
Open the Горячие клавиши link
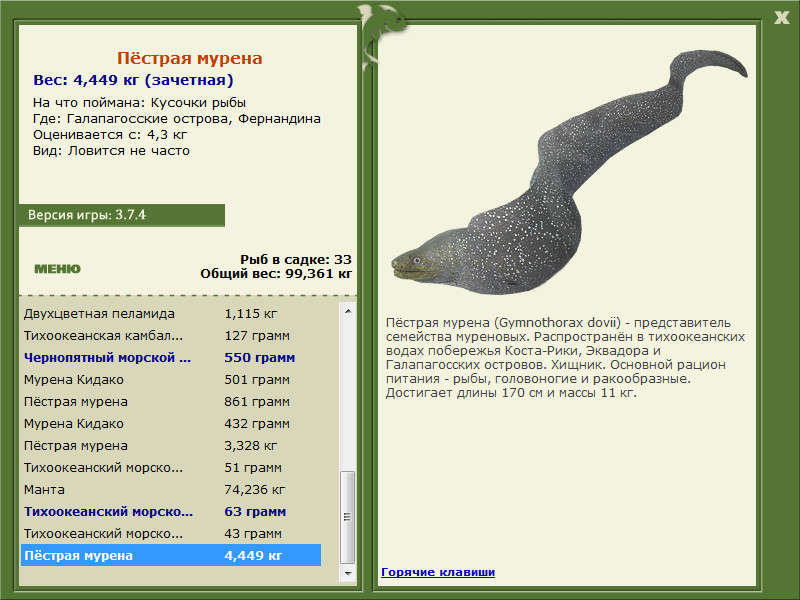click(x=438, y=572)
